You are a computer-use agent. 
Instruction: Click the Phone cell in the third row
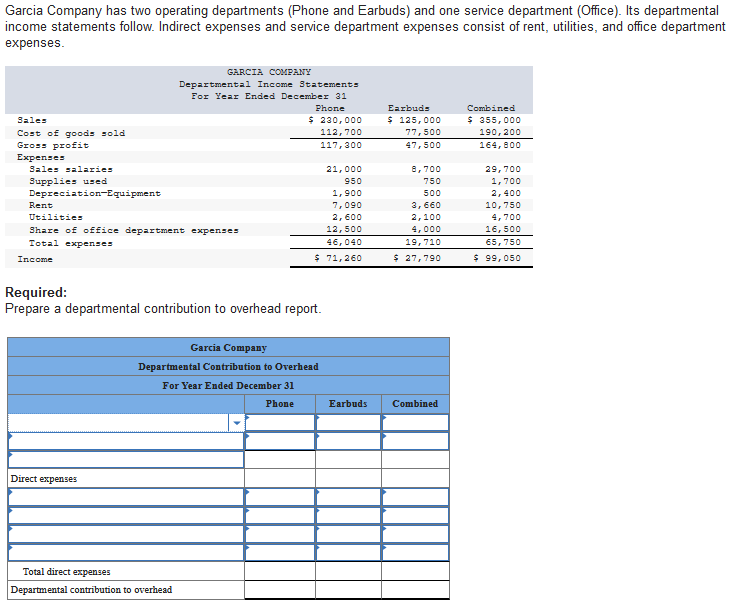[x=280, y=460]
